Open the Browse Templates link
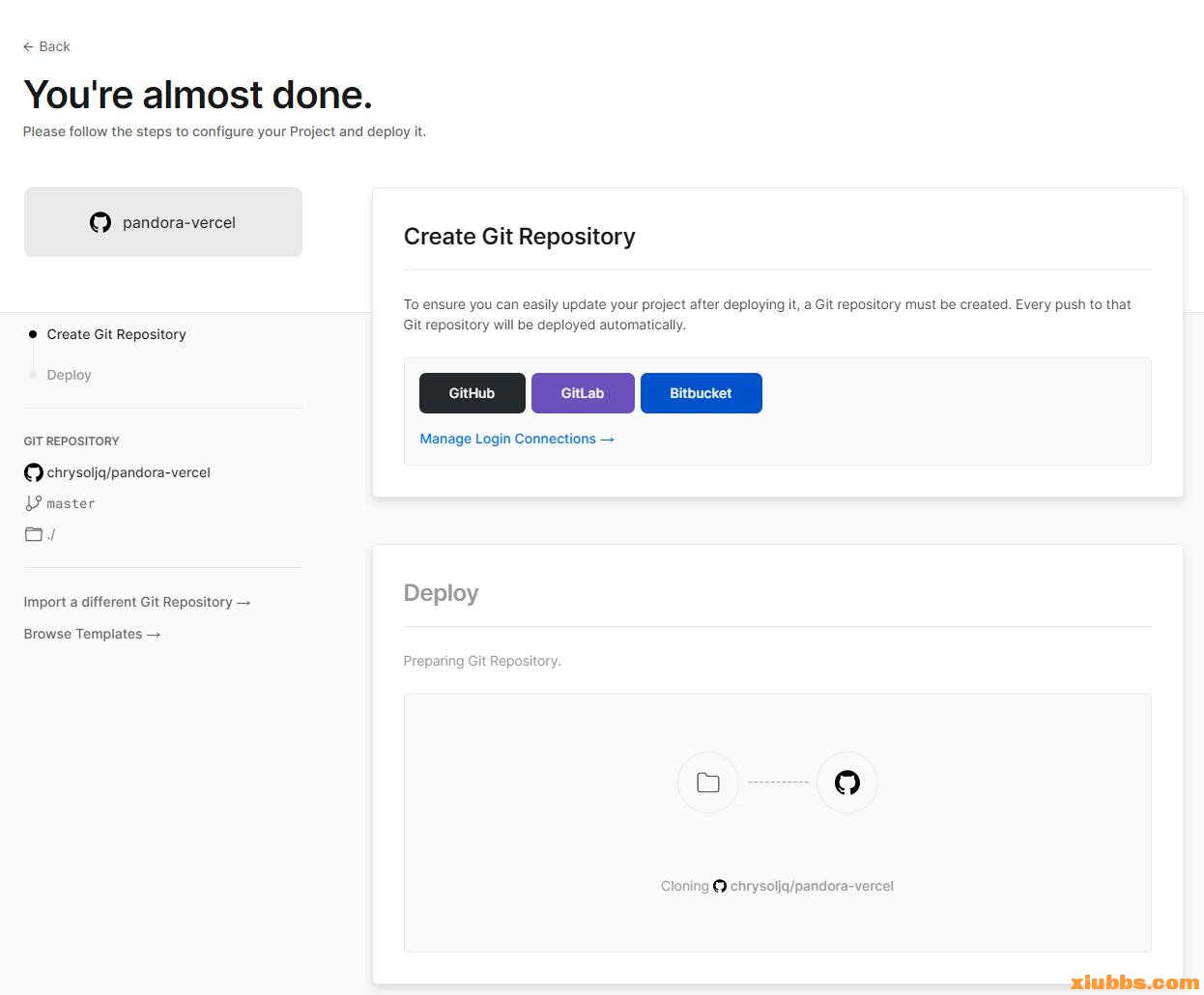Screen dimensions: 1204x995 coord(92,634)
